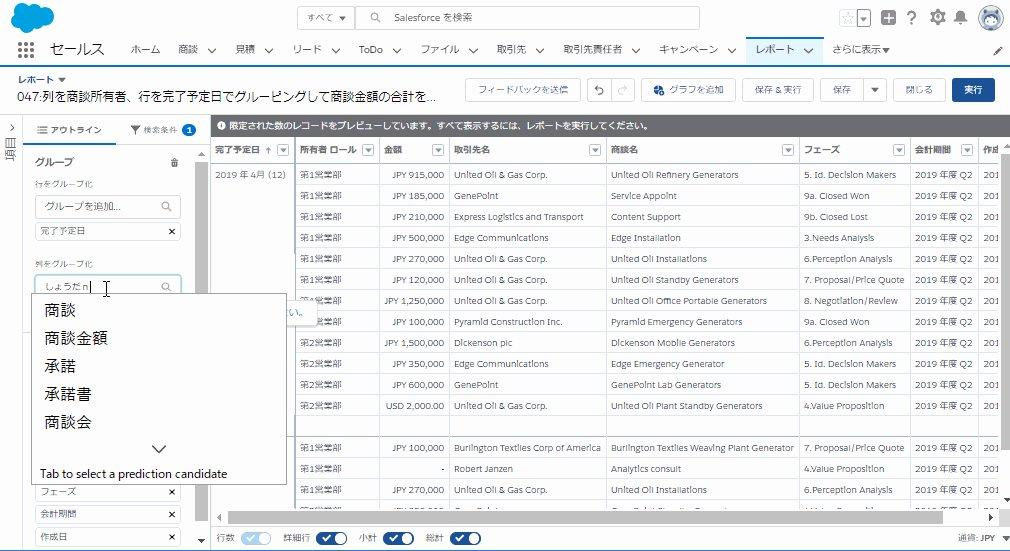Show more IME prediction candidates

pyautogui.click(x=158, y=449)
